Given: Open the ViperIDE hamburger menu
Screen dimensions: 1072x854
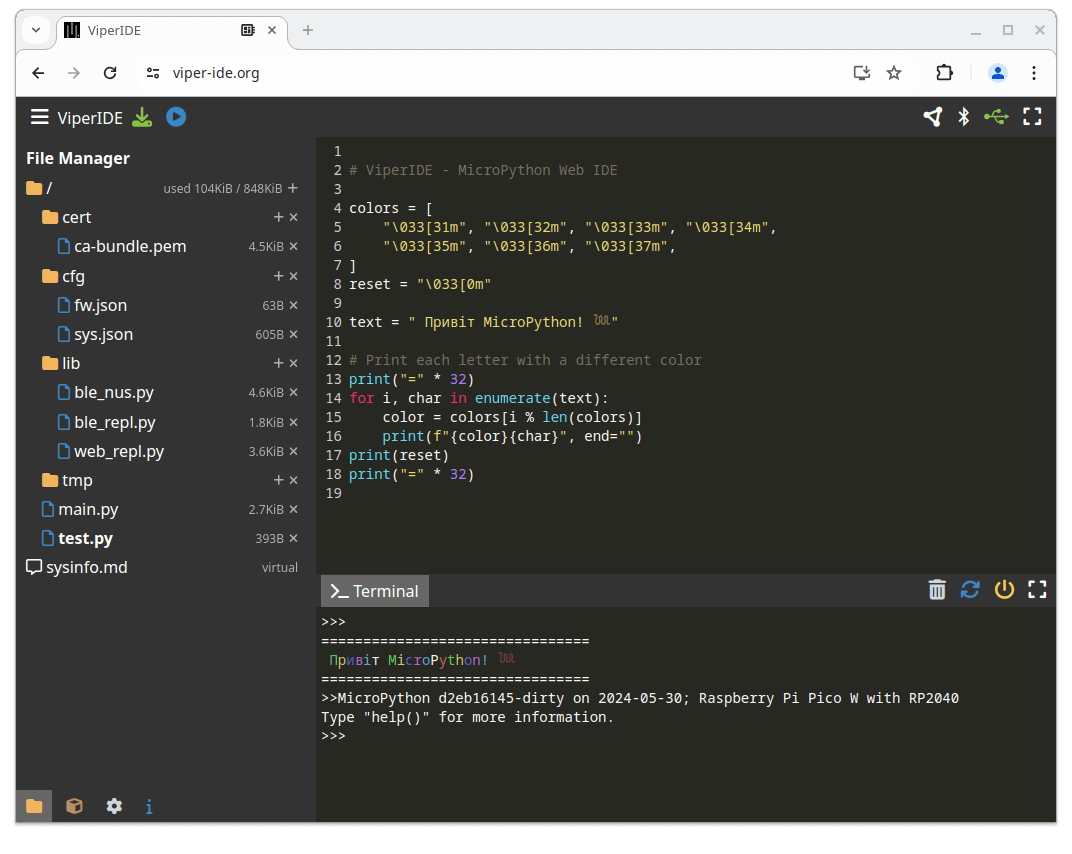Looking at the screenshot, I should [40, 118].
